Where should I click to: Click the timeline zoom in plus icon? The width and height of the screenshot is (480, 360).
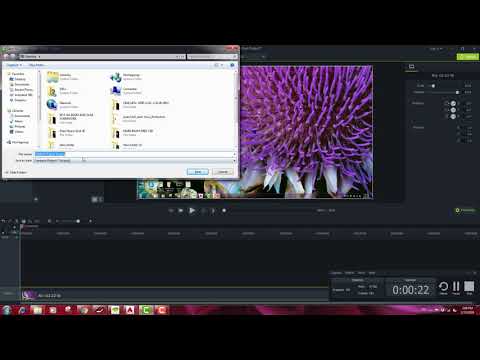tap(90, 221)
